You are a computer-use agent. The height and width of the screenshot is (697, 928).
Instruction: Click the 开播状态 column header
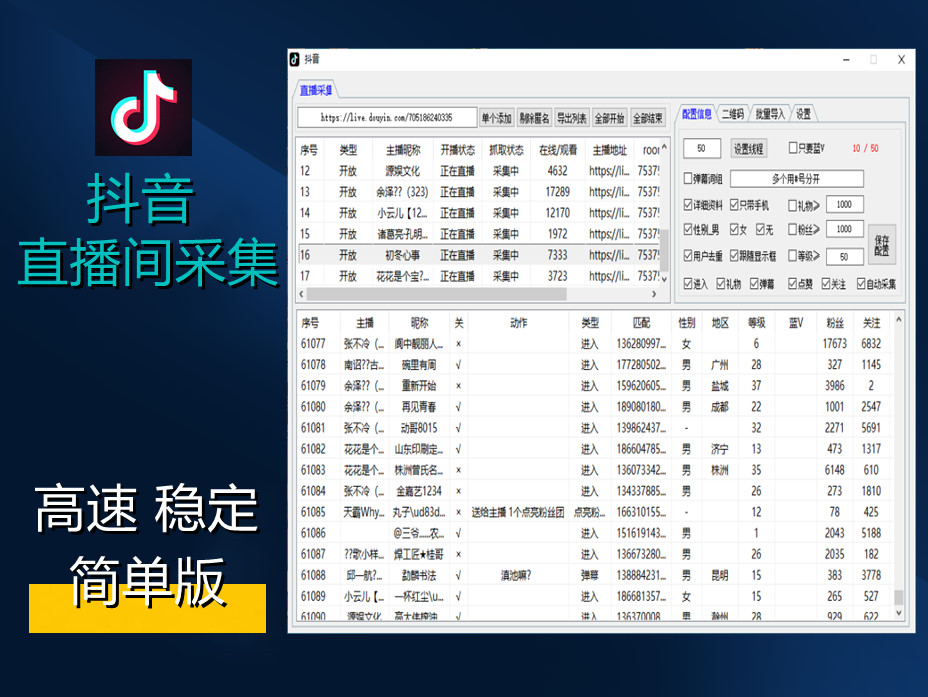pyautogui.click(x=457, y=150)
